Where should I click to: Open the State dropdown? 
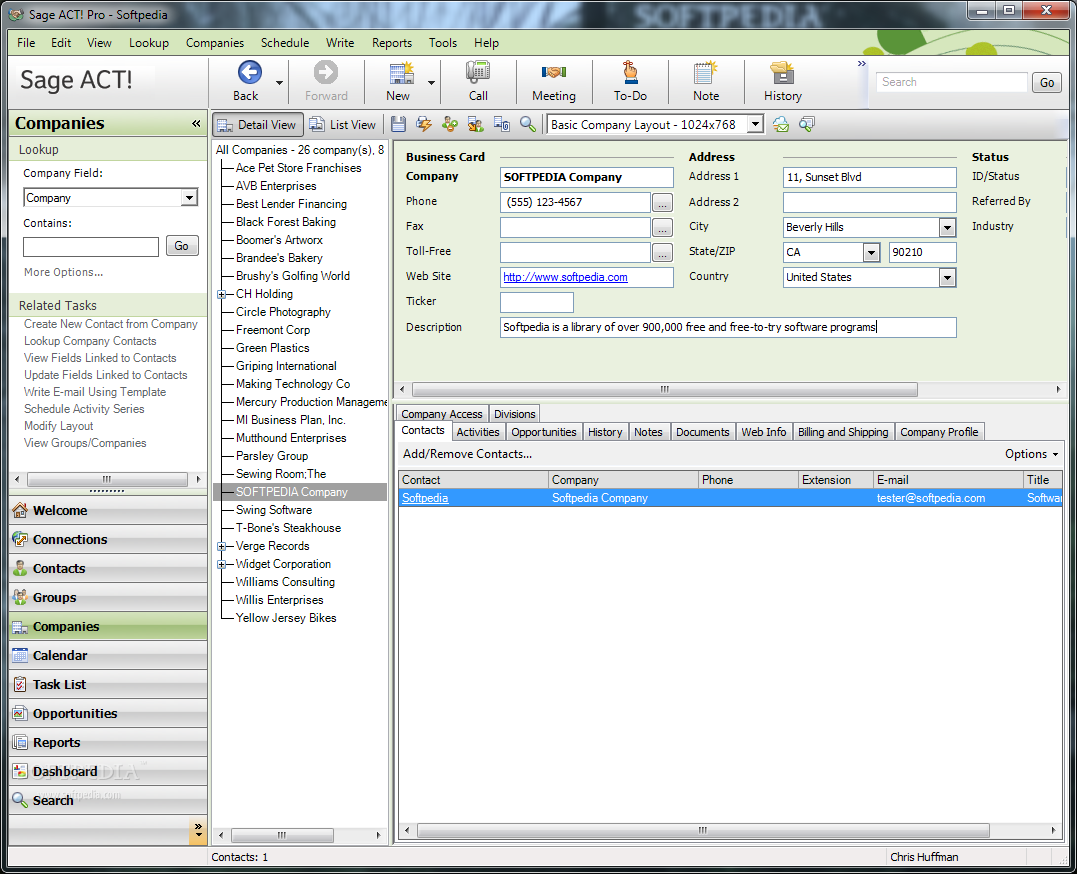coord(871,252)
